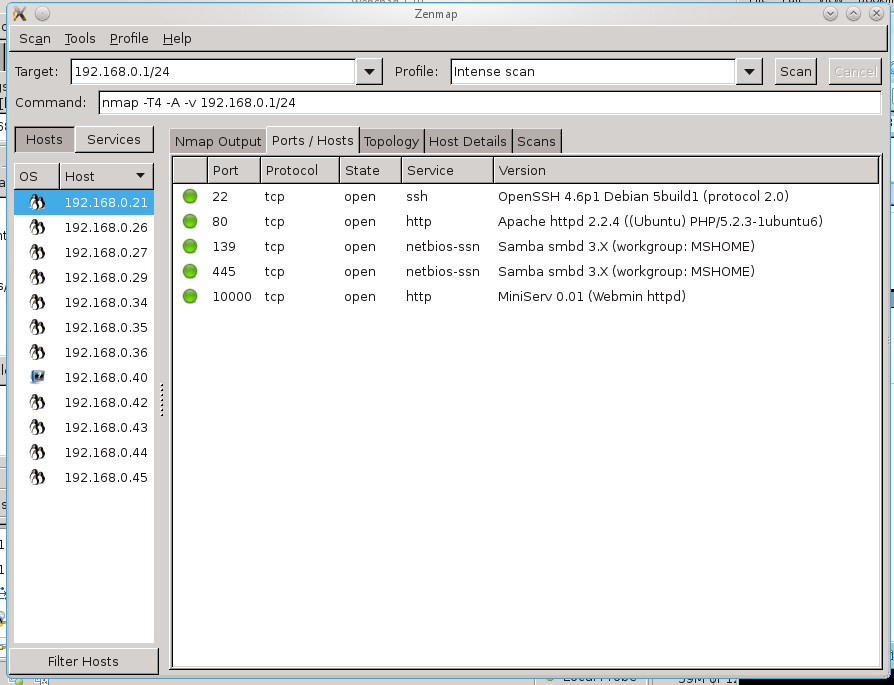This screenshot has width=894, height=685.
Task: Open the Tools menu
Action: pos(80,38)
